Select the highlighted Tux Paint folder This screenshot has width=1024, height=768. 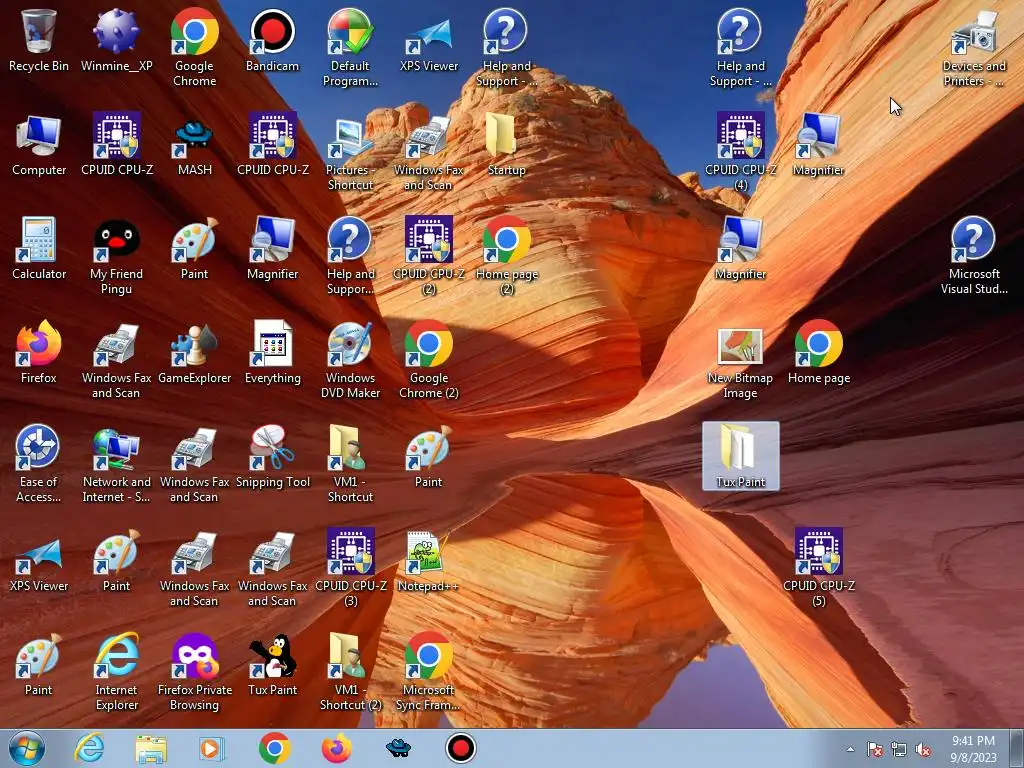(740, 456)
